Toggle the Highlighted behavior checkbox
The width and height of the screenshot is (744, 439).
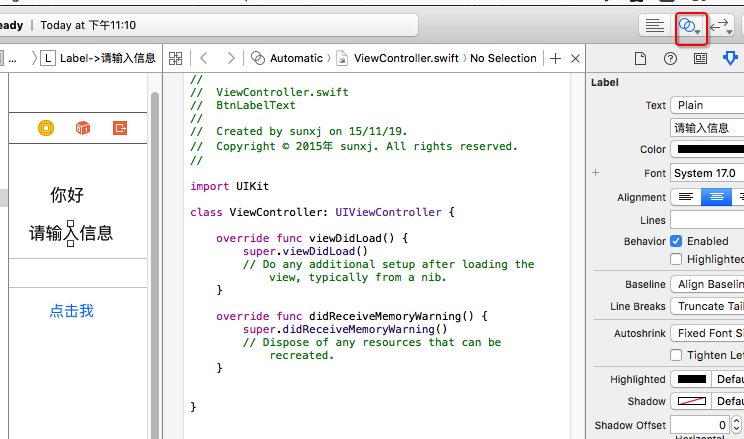pyautogui.click(x=676, y=259)
